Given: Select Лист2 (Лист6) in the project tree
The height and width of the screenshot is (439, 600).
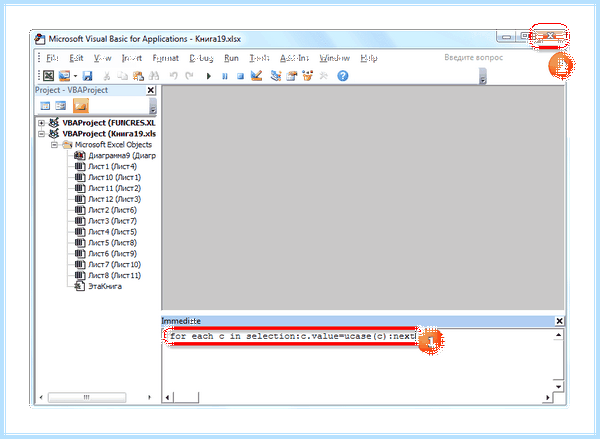Looking at the screenshot, I should 112,210.
